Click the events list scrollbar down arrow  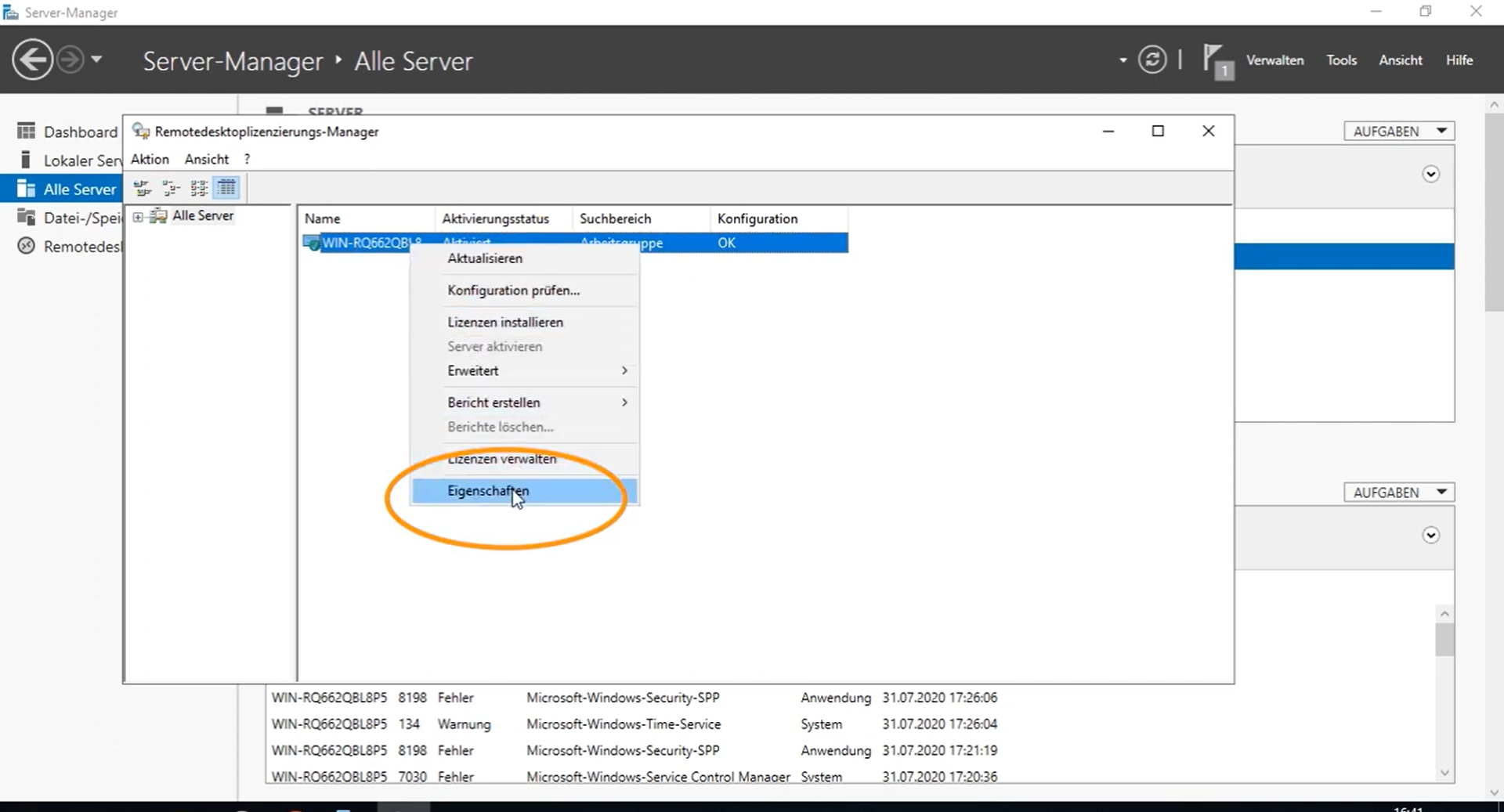1444,773
